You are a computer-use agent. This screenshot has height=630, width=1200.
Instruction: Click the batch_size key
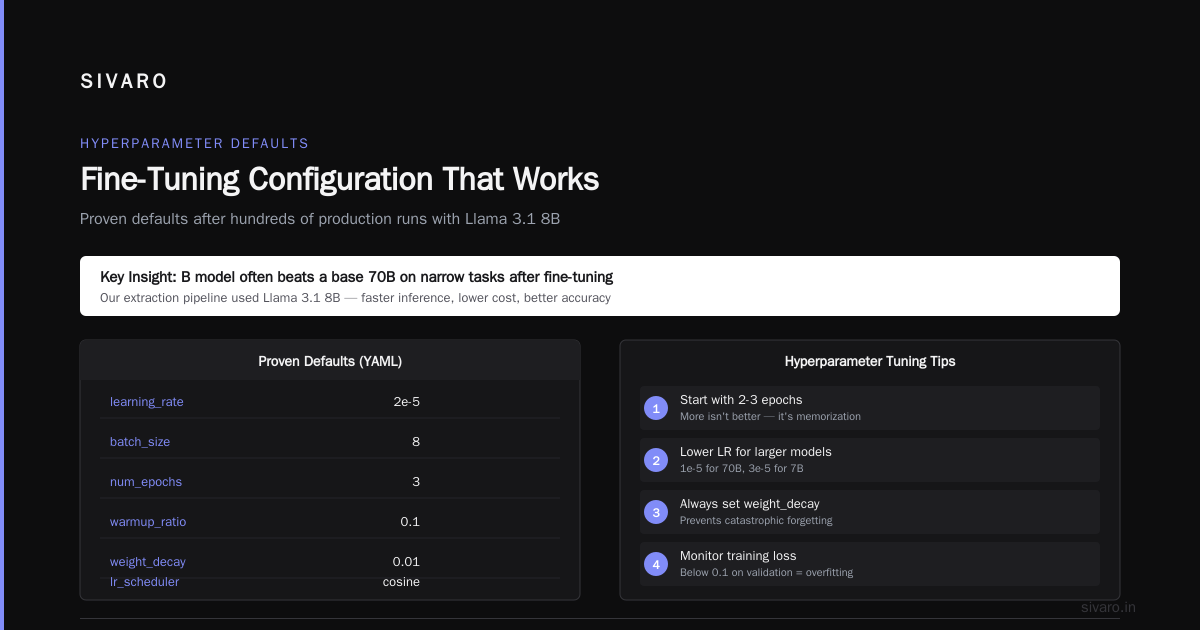coord(140,442)
